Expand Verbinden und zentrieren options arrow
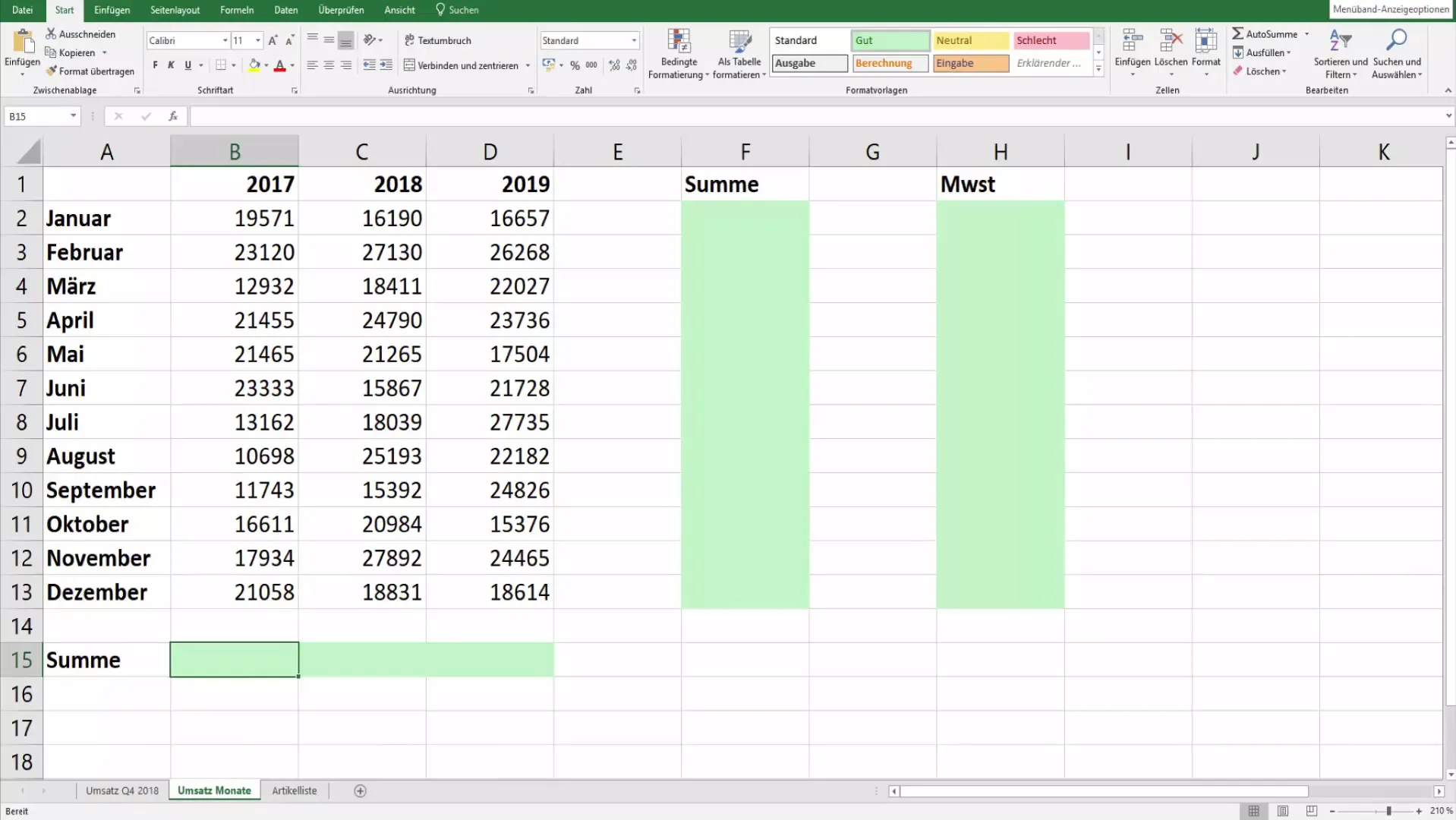Viewport: 1456px width, 820px height. tap(528, 65)
